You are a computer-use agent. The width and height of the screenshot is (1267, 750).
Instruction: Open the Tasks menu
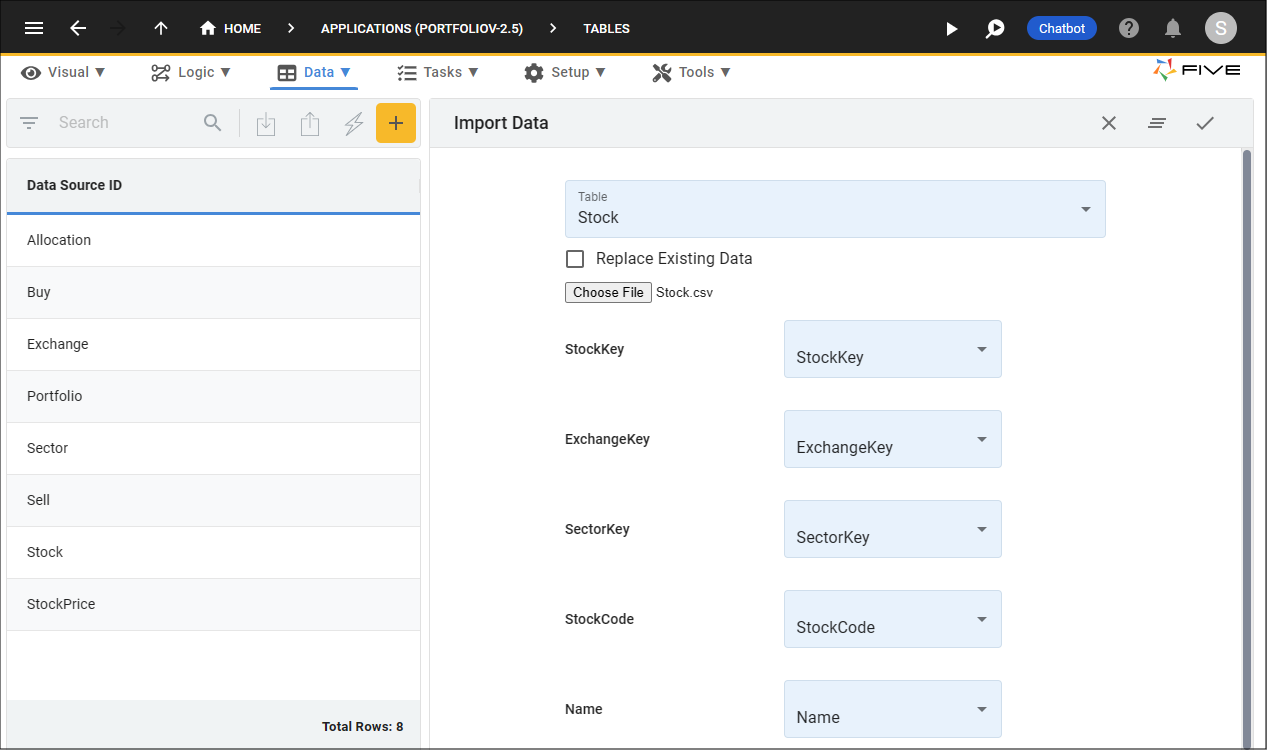[x=438, y=72]
